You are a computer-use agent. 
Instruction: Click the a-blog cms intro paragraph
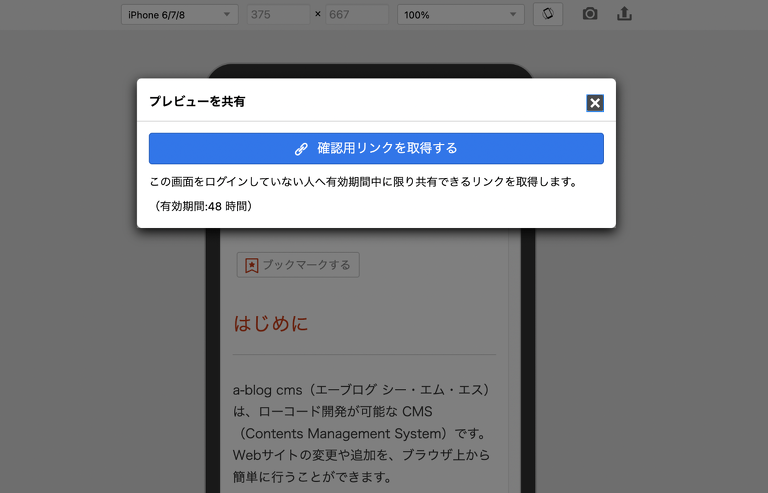tap(362, 433)
